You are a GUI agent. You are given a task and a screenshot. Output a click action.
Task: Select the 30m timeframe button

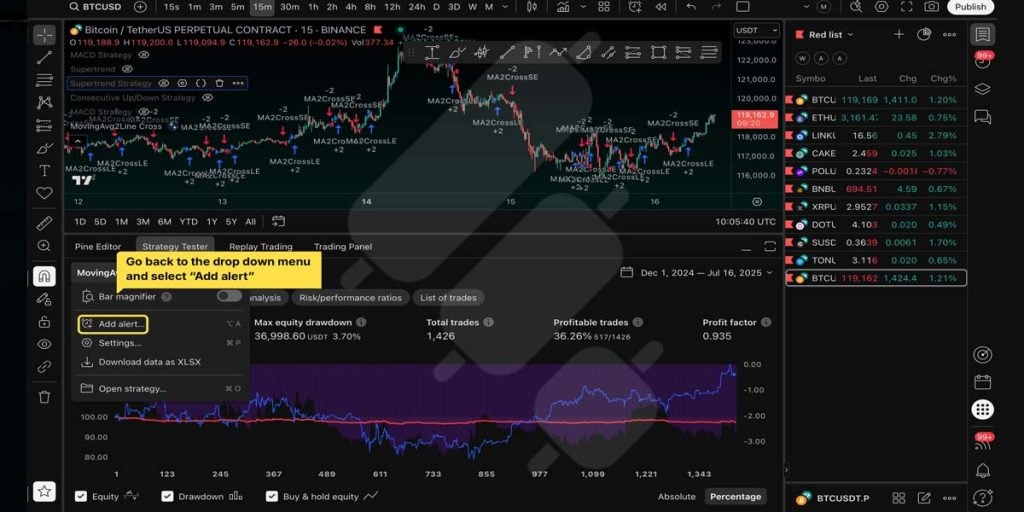(x=289, y=7)
